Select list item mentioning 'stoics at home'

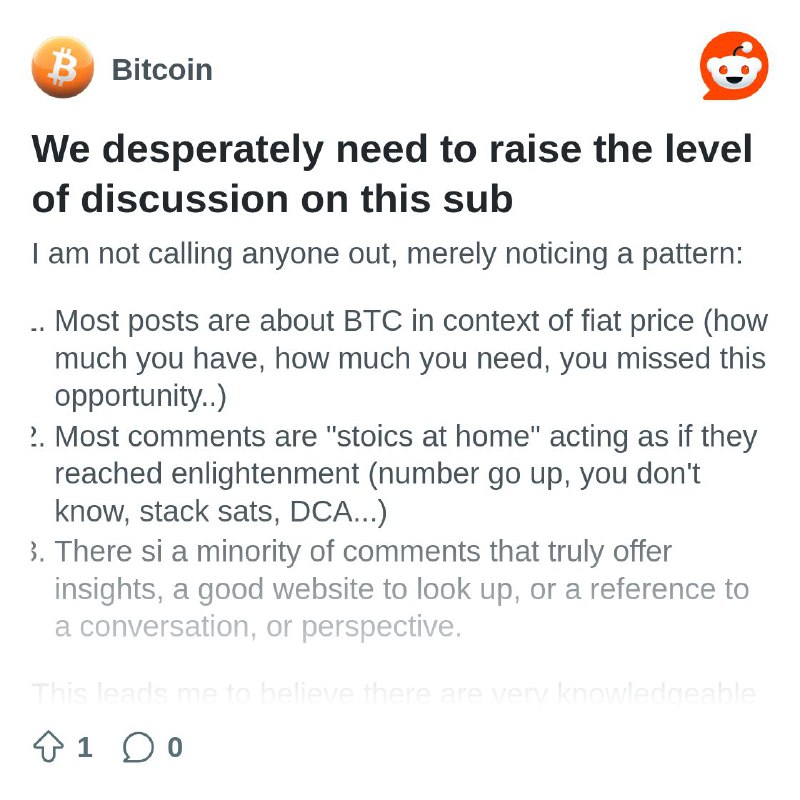pos(394,474)
